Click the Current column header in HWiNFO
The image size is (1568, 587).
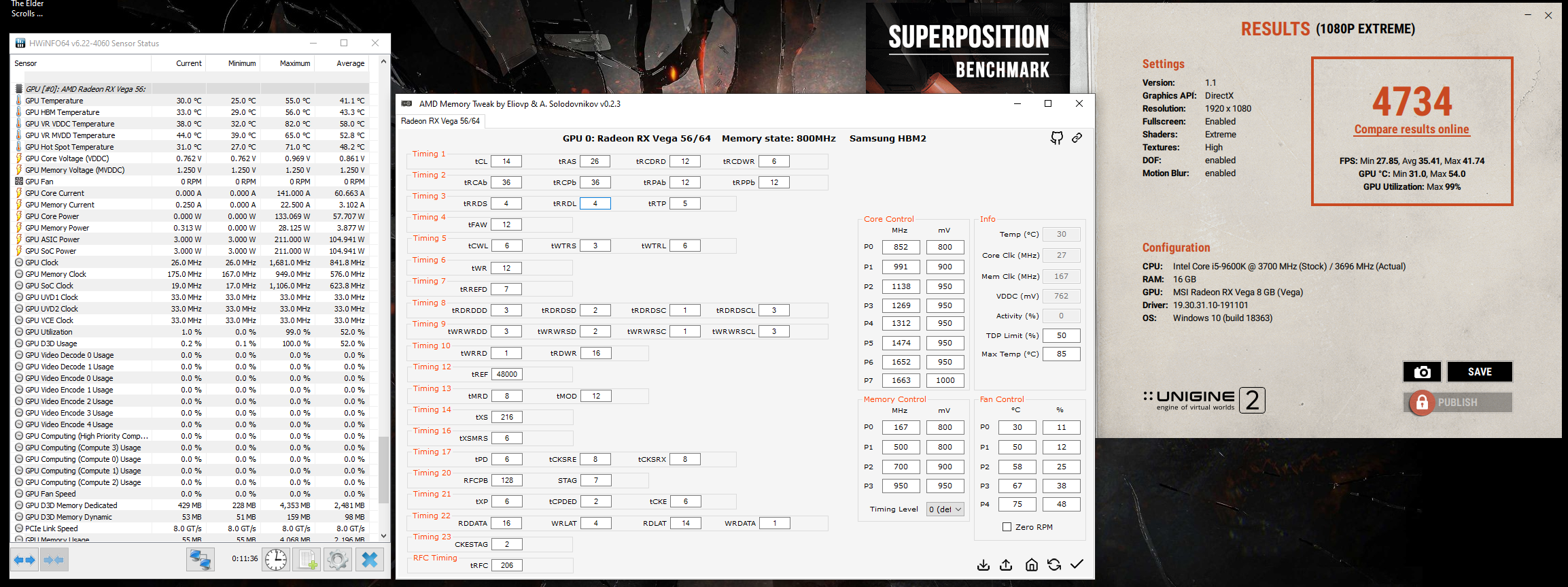pyautogui.click(x=178, y=63)
